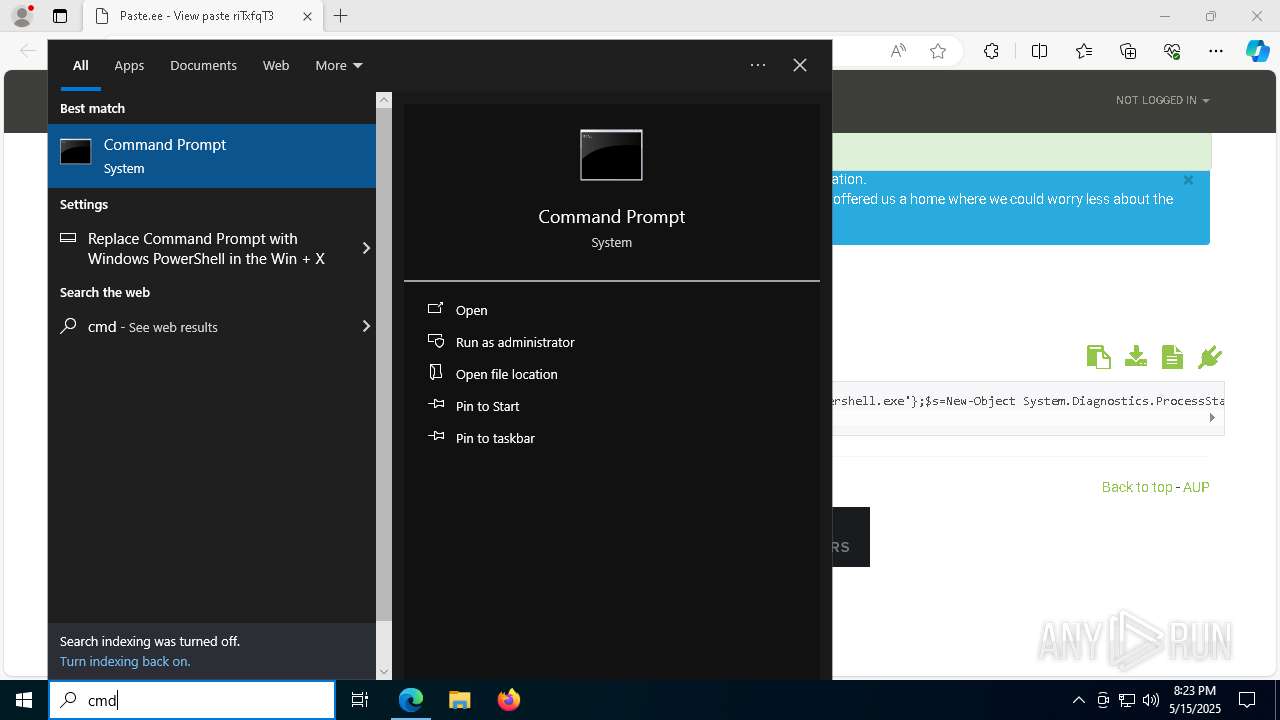This screenshot has height=720, width=1280.
Task: Click the Back to top link
Action: (x=1137, y=487)
